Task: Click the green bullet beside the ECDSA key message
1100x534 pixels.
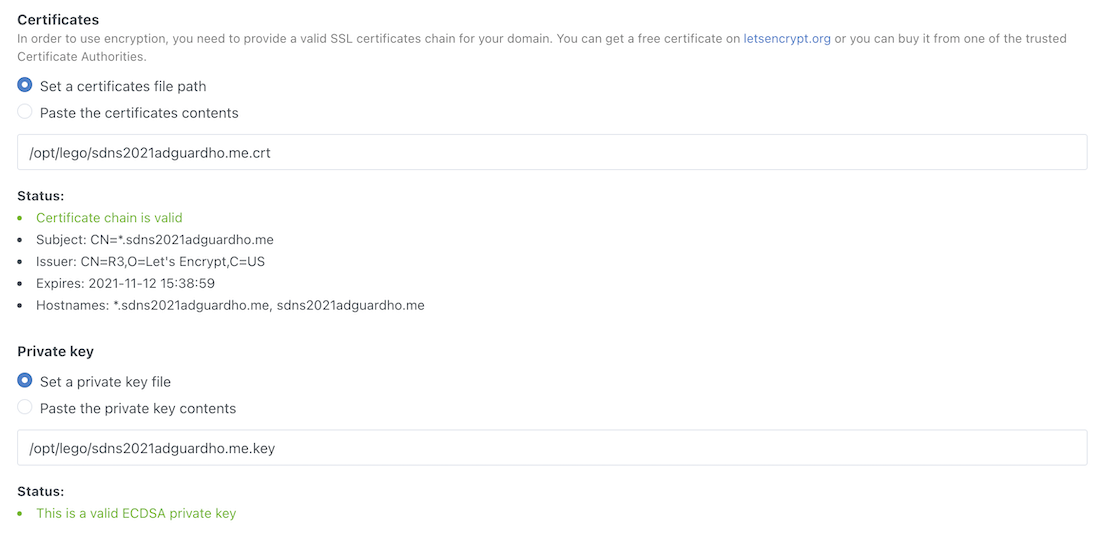Action: (21, 514)
